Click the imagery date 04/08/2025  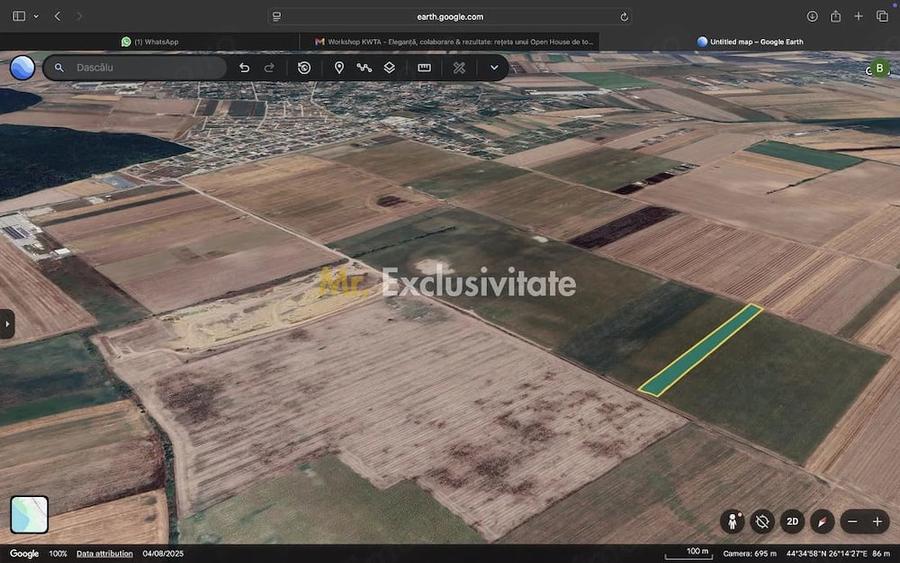163,554
